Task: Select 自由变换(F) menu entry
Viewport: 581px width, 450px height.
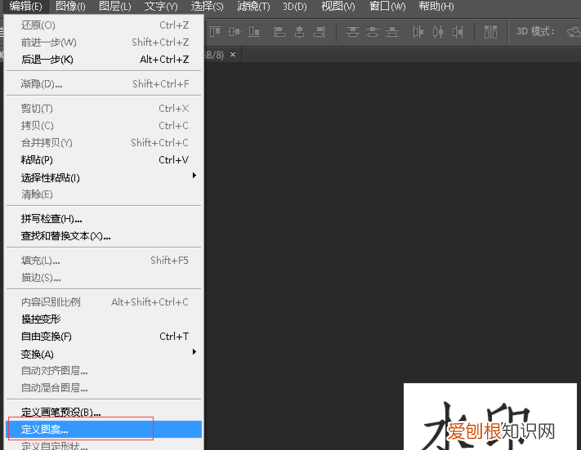Action: pos(104,336)
